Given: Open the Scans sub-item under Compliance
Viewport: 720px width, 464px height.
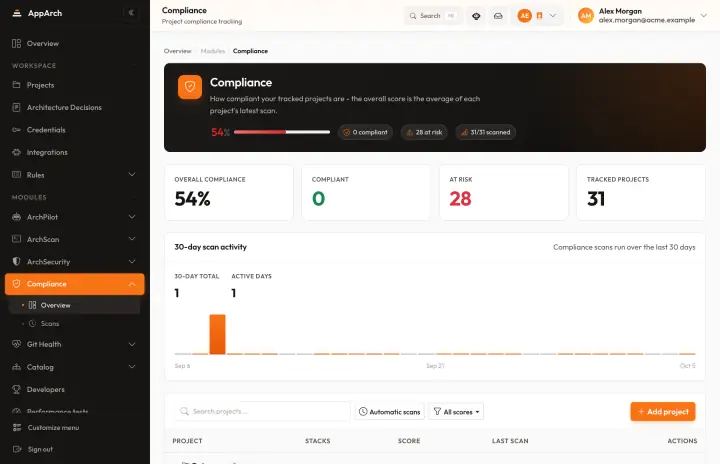Looking at the screenshot, I should click(74, 323).
